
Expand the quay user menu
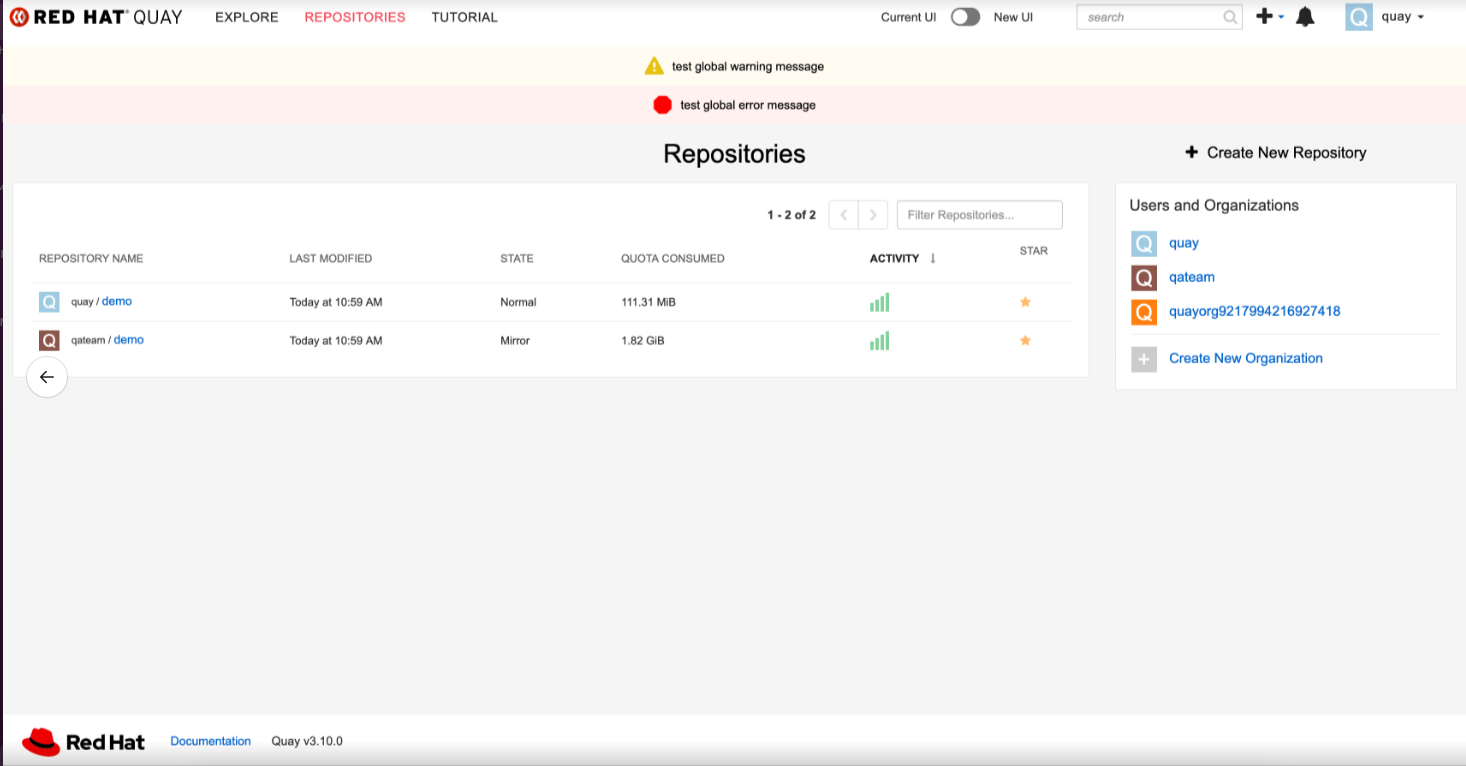[1402, 17]
